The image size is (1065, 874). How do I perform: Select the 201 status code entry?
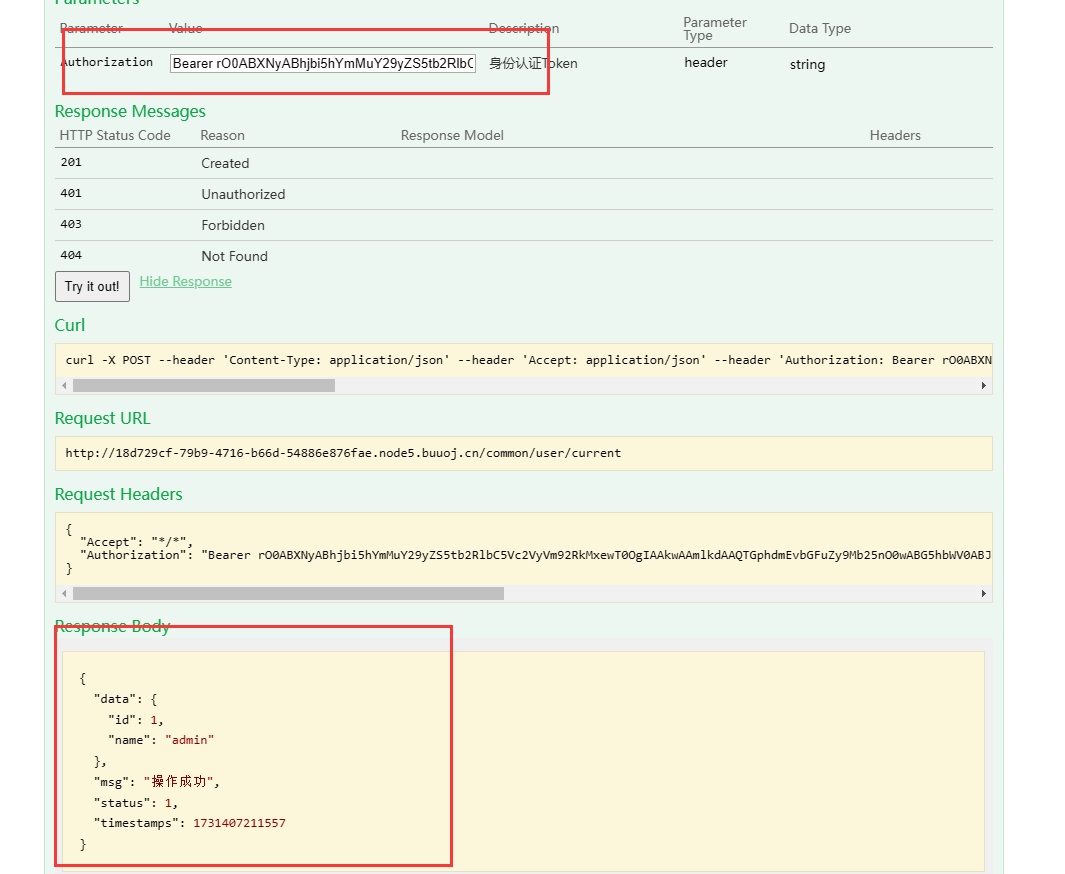(x=71, y=163)
